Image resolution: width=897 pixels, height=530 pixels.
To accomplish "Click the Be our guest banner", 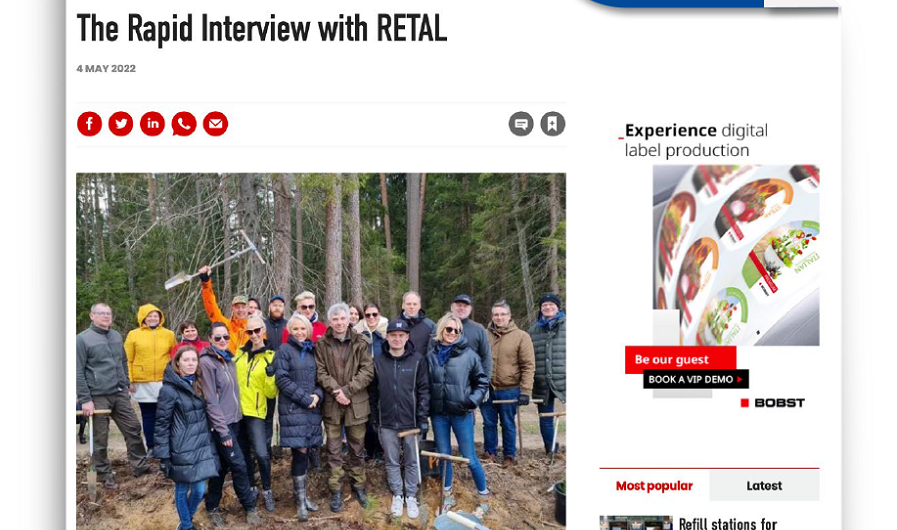I will pos(680,359).
